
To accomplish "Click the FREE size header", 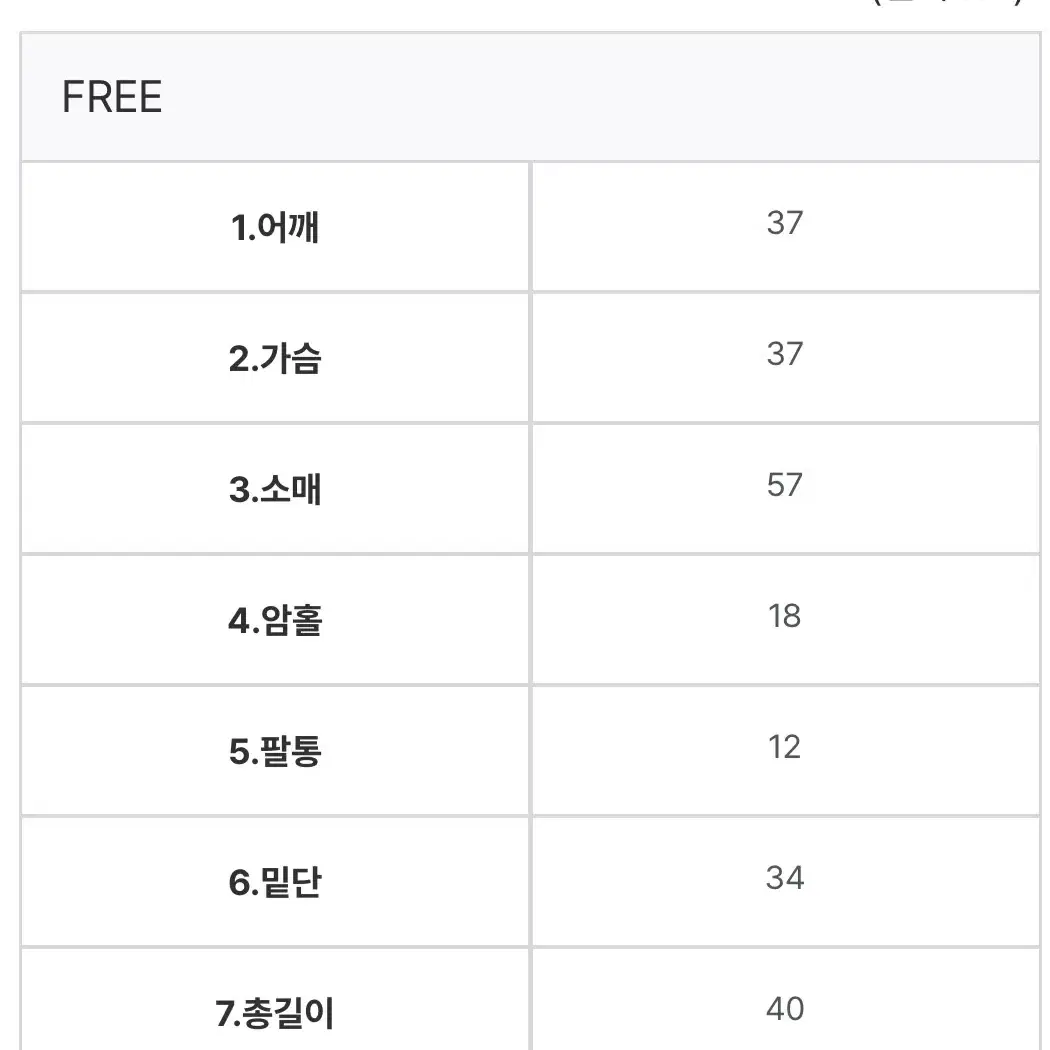I will [x=112, y=97].
